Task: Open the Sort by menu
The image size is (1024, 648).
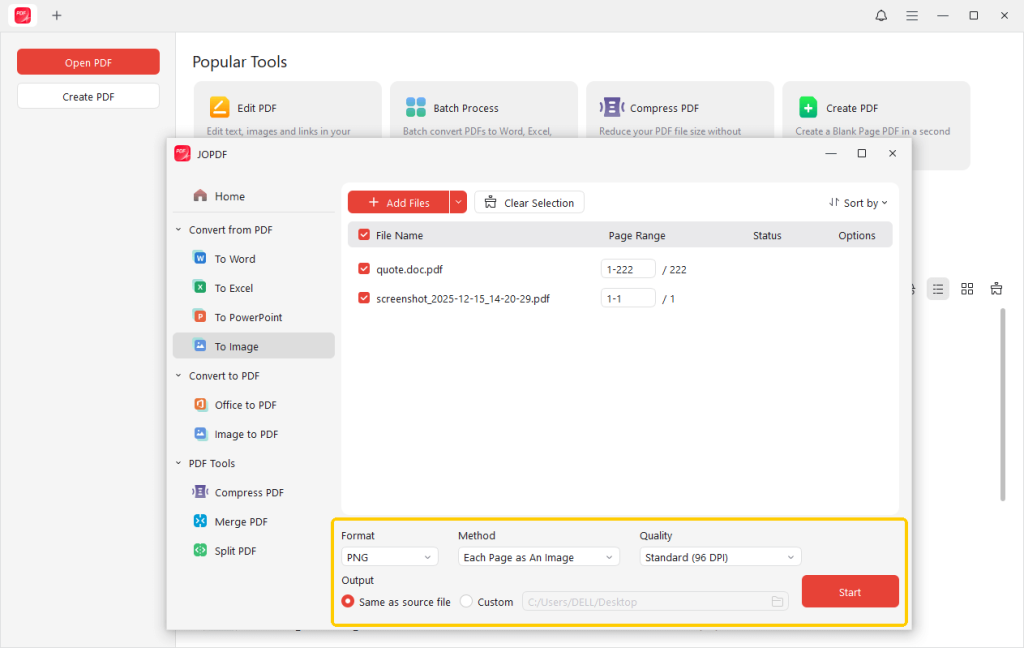Action: (x=857, y=202)
